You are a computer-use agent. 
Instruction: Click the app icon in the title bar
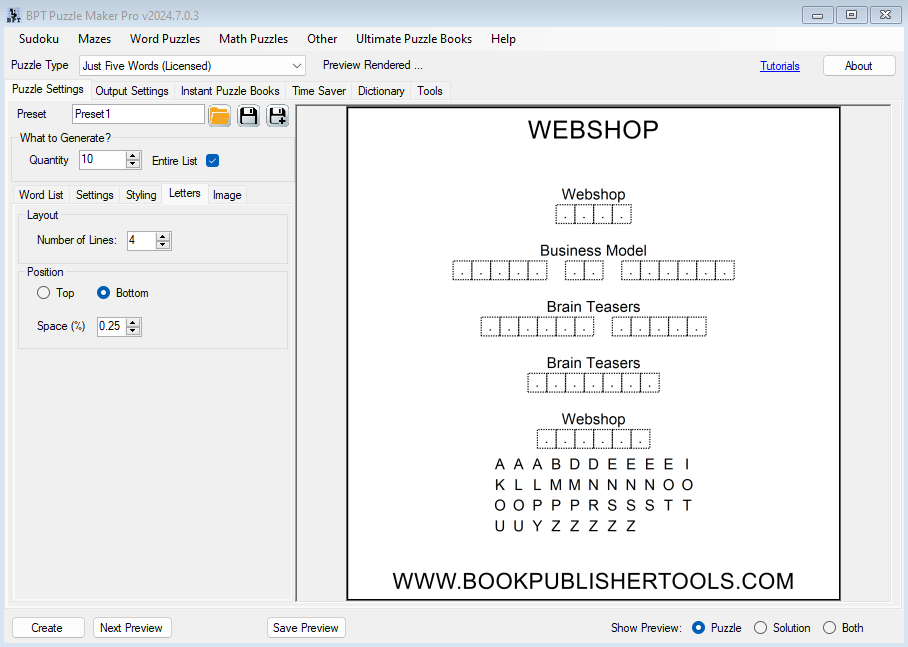[x=14, y=14]
